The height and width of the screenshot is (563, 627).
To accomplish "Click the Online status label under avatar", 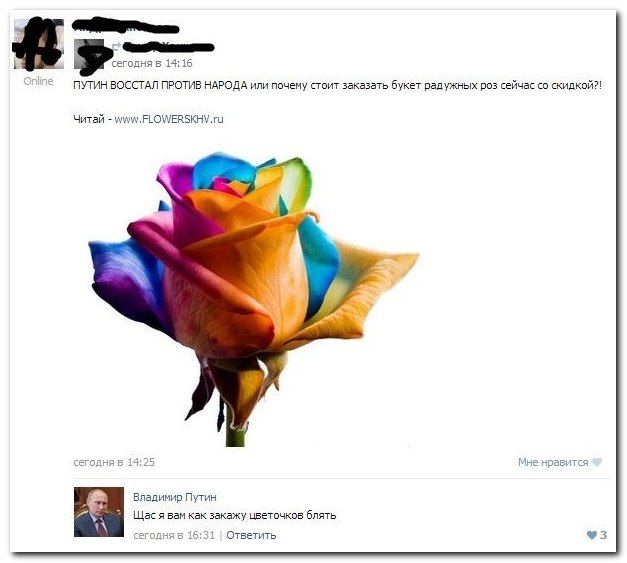I will (38, 81).
